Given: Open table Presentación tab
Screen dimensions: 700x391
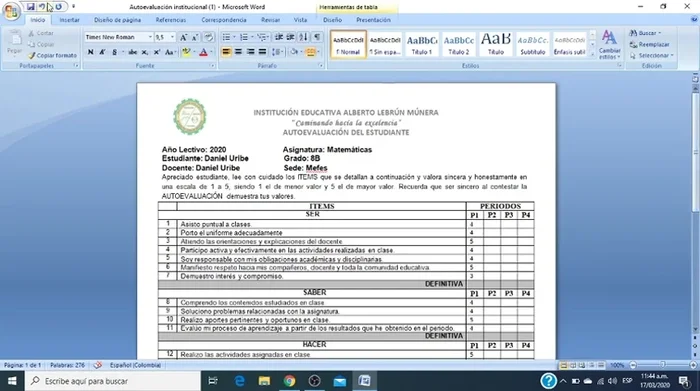Looking at the screenshot, I should pyautogui.click(x=373, y=20).
